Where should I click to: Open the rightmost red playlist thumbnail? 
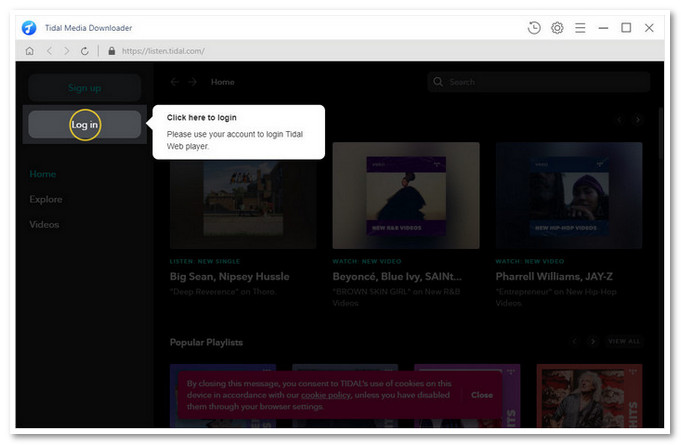click(589, 396)
